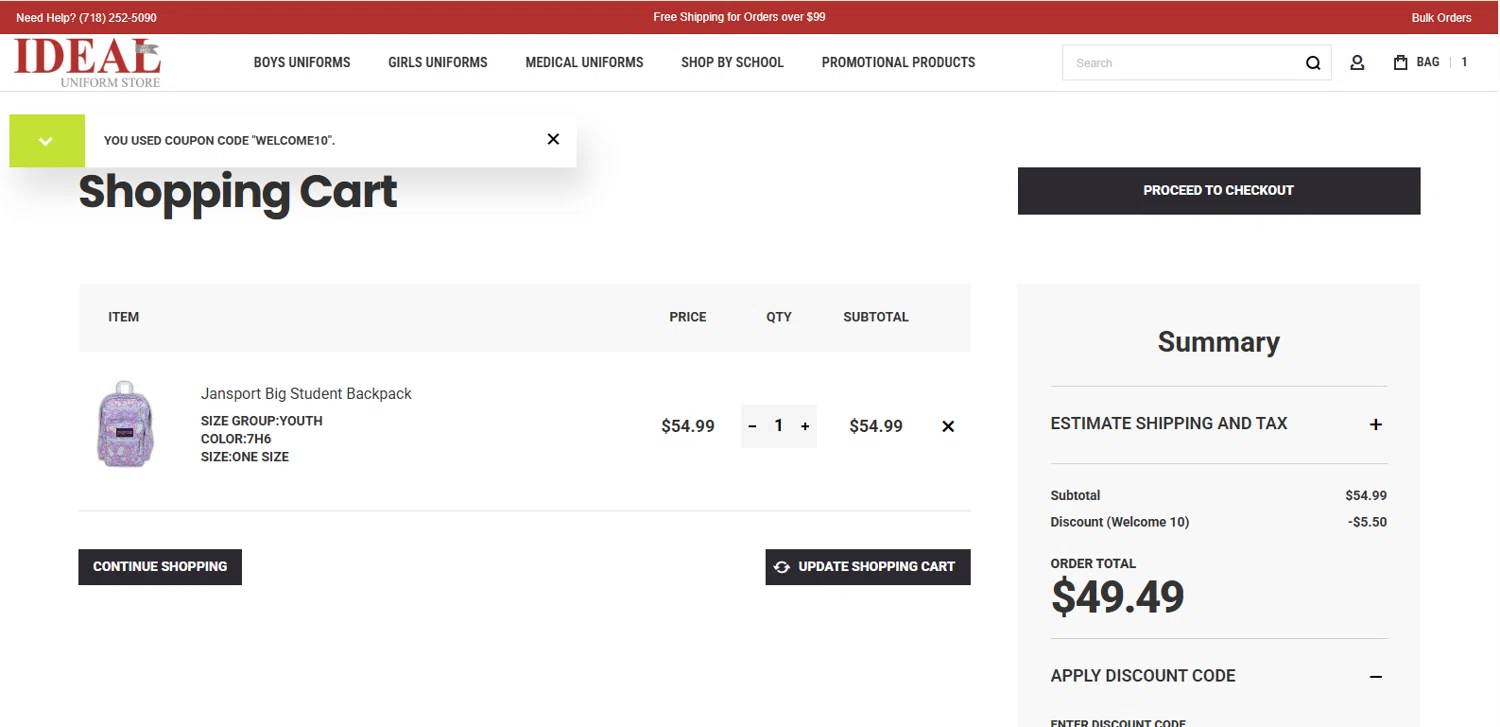The image size is (1500, 727).
Task: Open Medical Uniforms menu
Action: (584, 62)
